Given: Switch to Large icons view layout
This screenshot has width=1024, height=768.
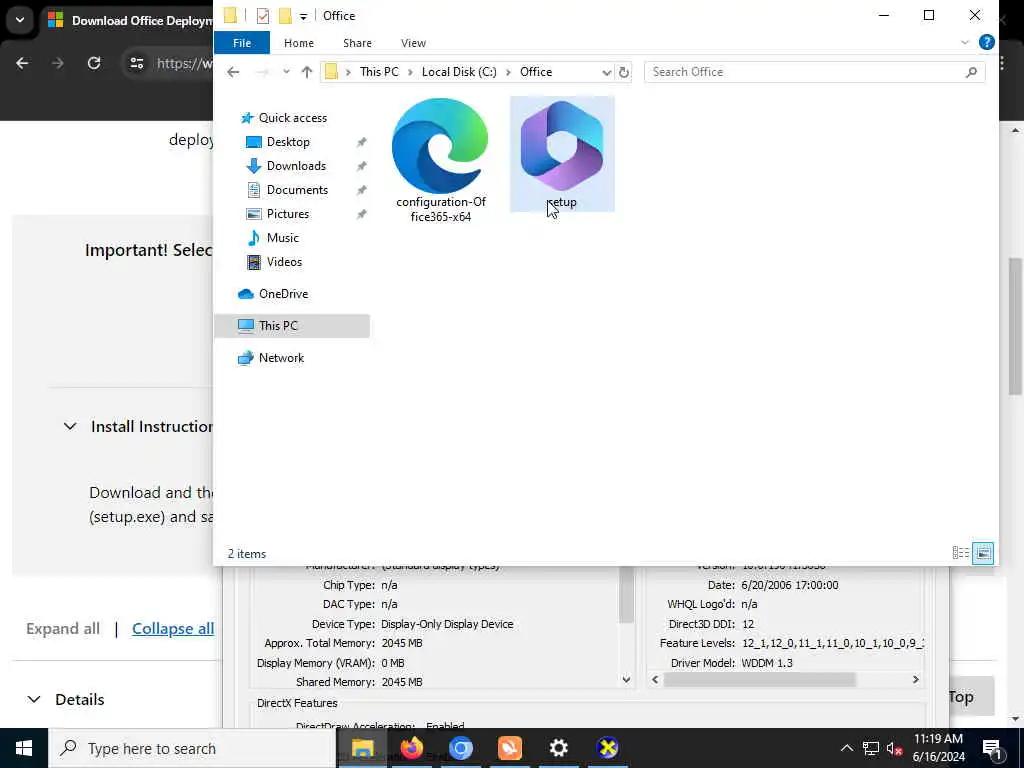Looking at the screenshot, I should [983, 553].
